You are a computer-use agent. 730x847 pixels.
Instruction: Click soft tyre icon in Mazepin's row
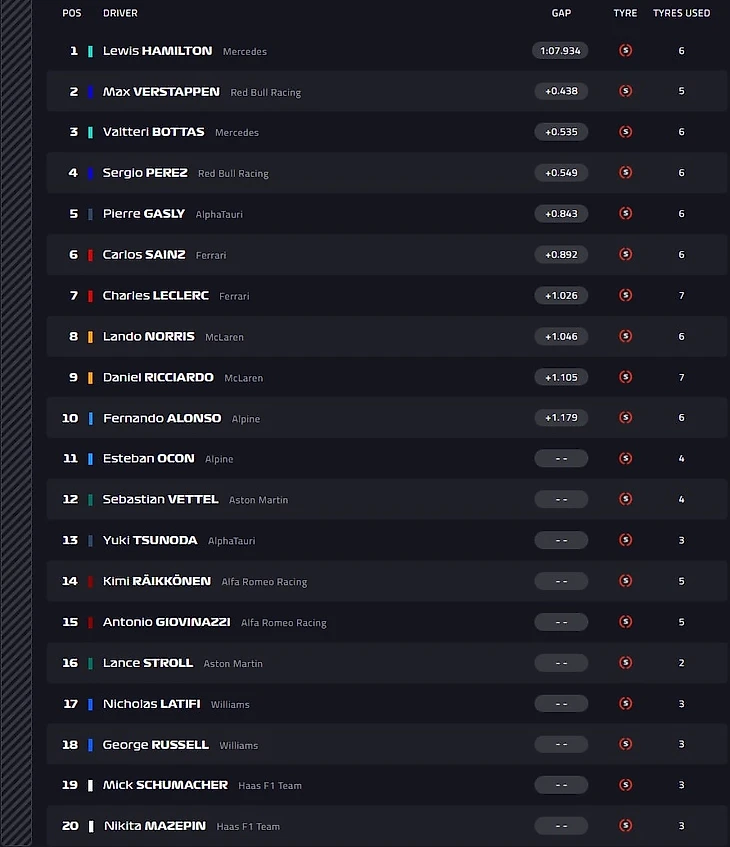625,826
